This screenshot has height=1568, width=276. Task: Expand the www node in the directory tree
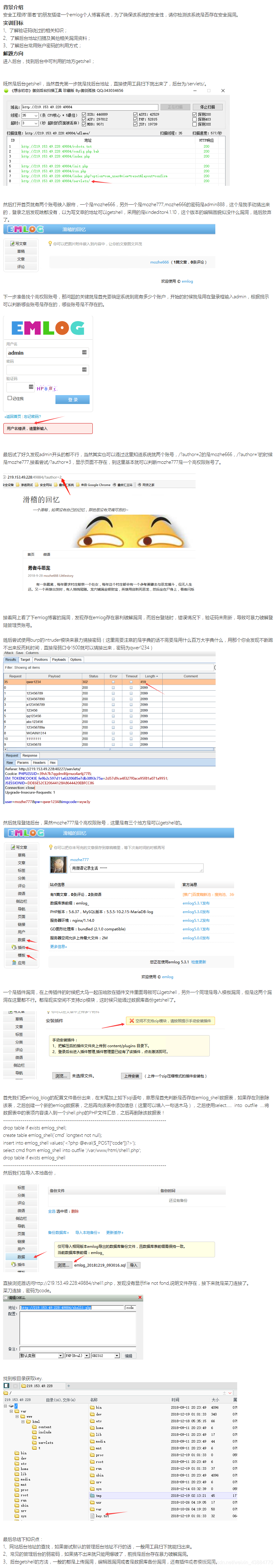(x=17, y=1416)
